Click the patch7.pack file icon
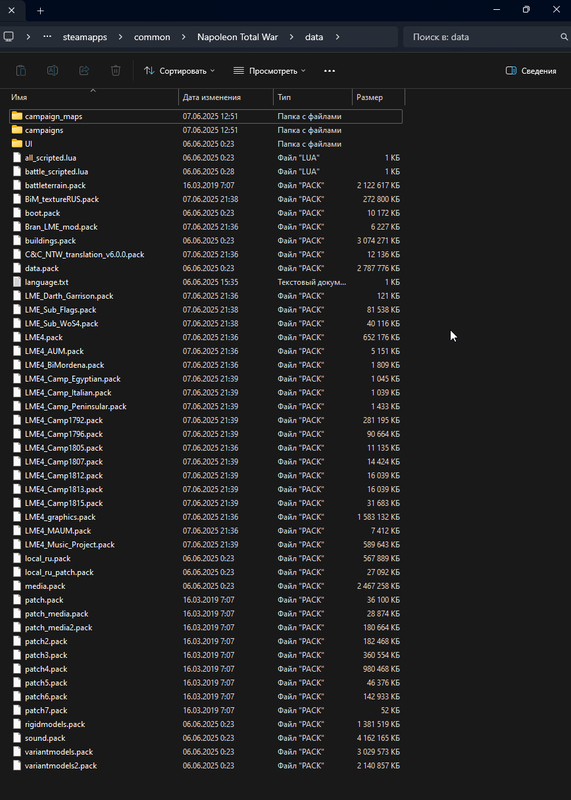 17,710
